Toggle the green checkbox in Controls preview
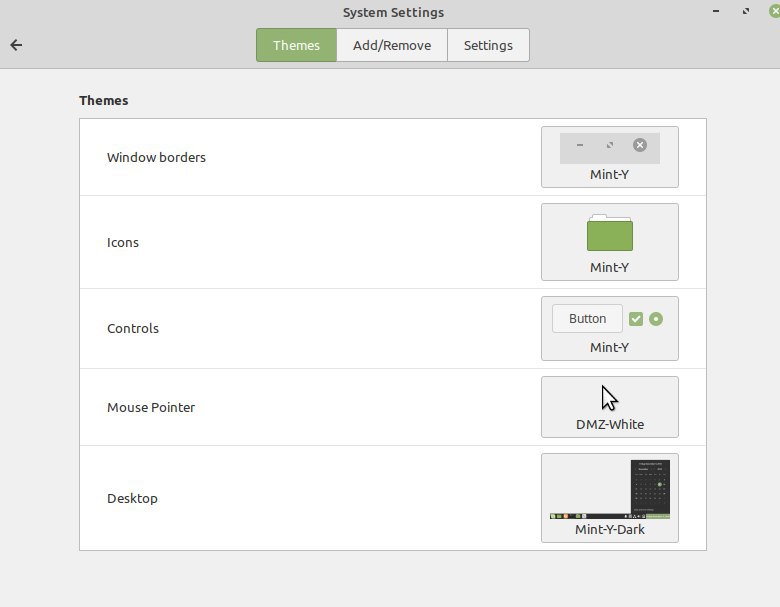 coord(636,319)
